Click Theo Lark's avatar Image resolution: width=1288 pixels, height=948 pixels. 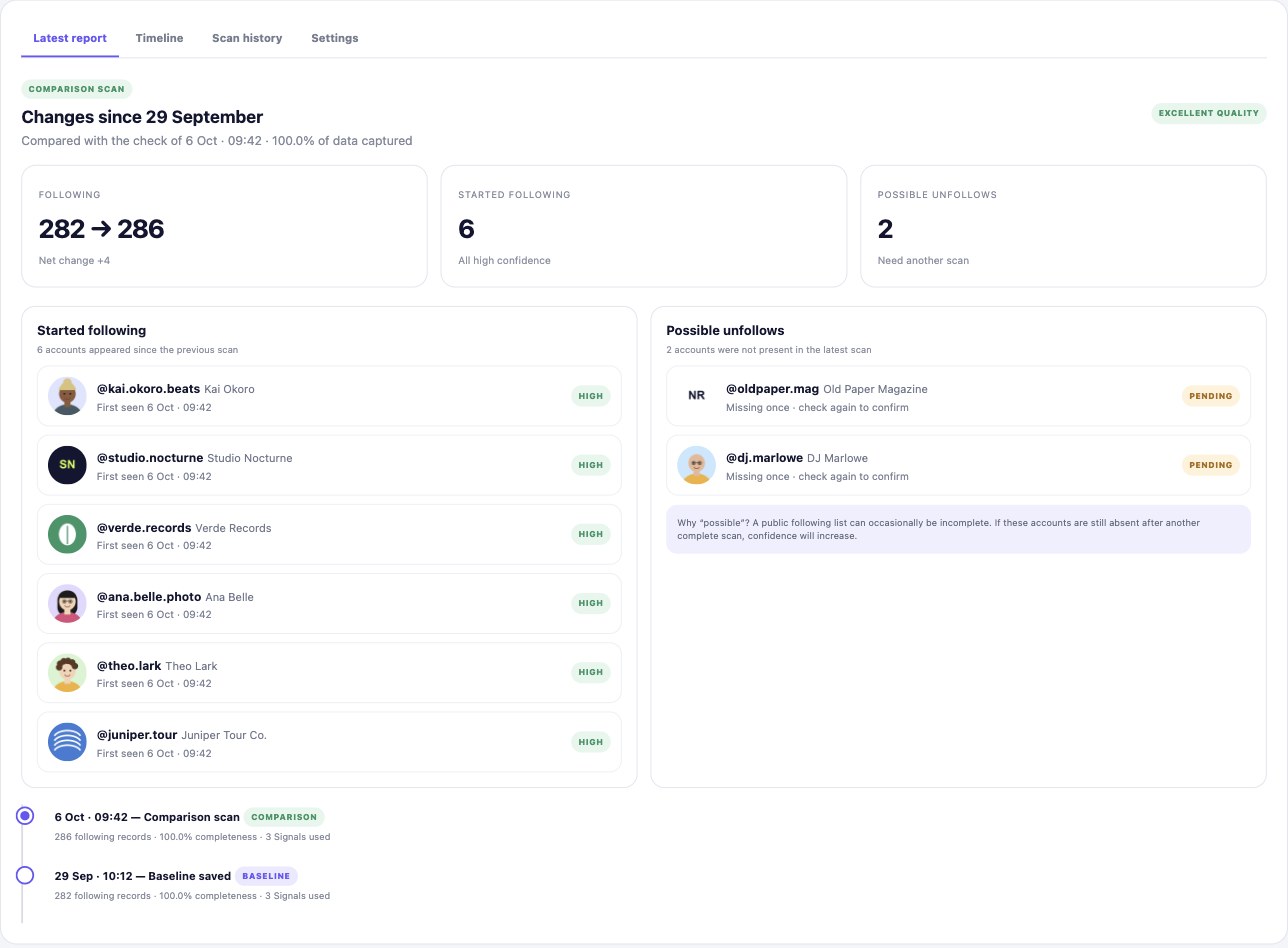point(67,672)
